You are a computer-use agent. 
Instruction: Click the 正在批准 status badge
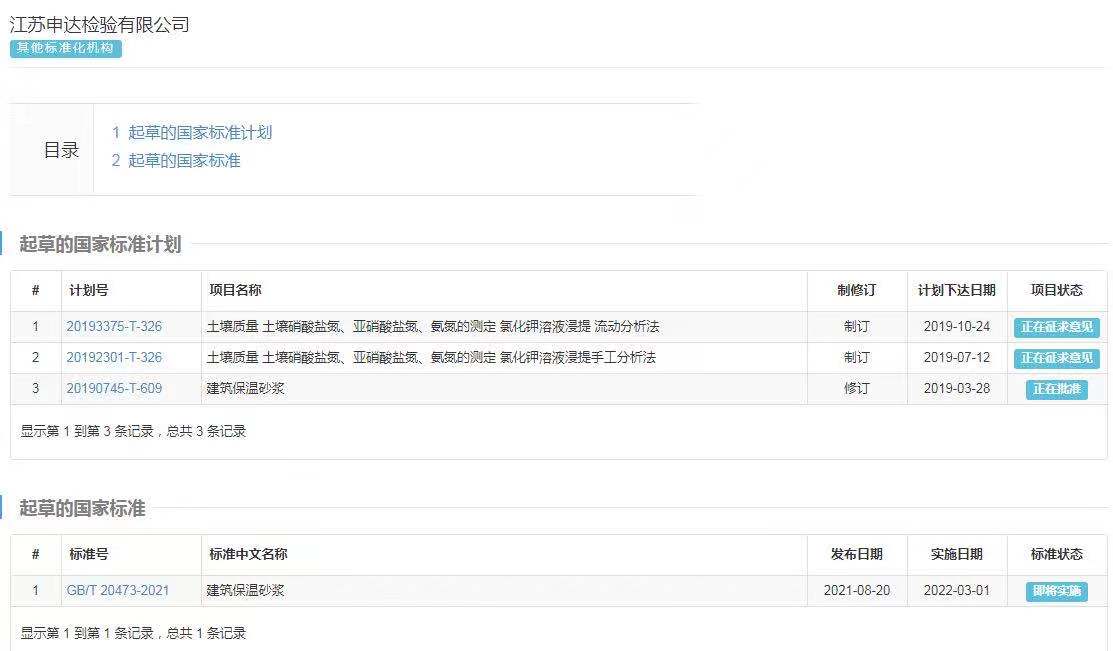point(1056,390)
